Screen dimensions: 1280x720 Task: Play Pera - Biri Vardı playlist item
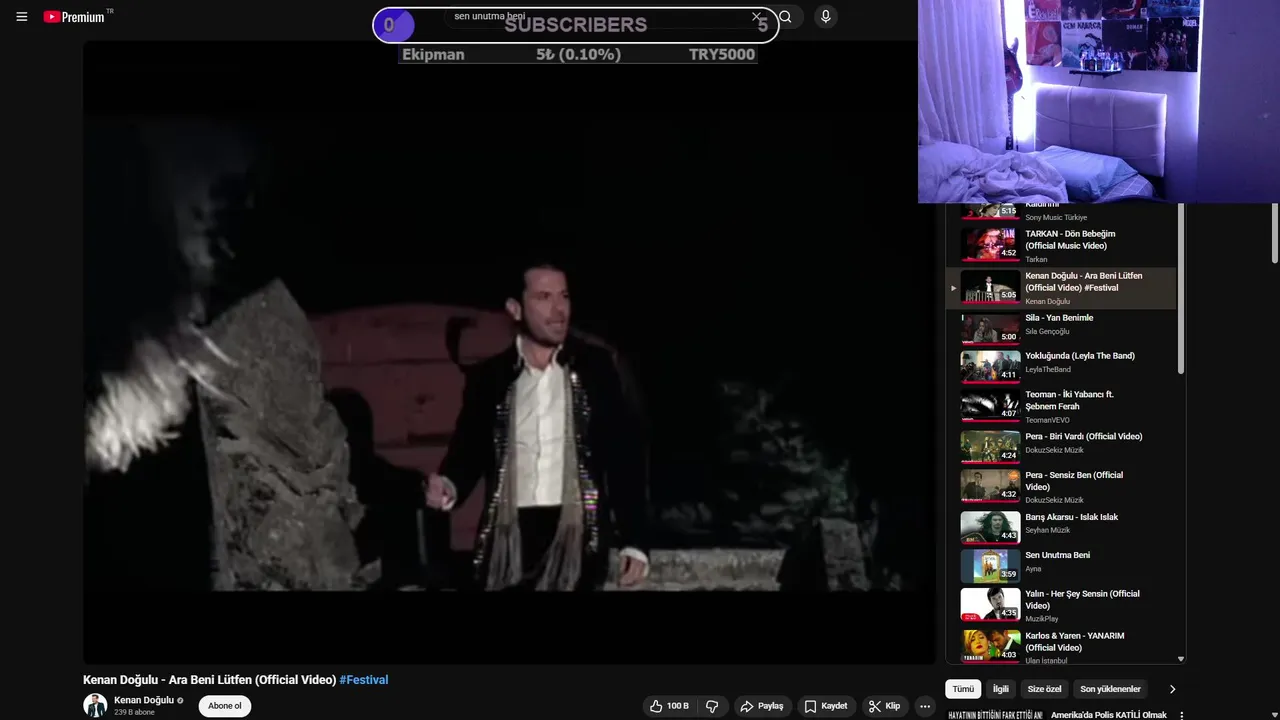(1062, 447)
